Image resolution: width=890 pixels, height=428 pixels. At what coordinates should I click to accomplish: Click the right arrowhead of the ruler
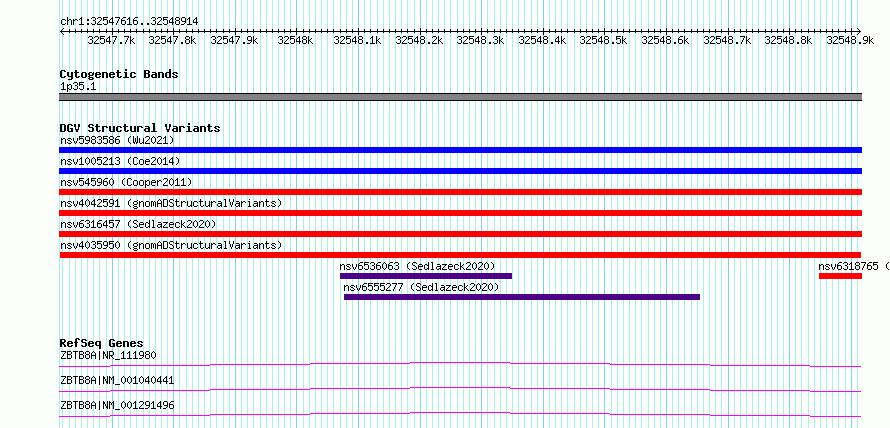click(859, 31)
